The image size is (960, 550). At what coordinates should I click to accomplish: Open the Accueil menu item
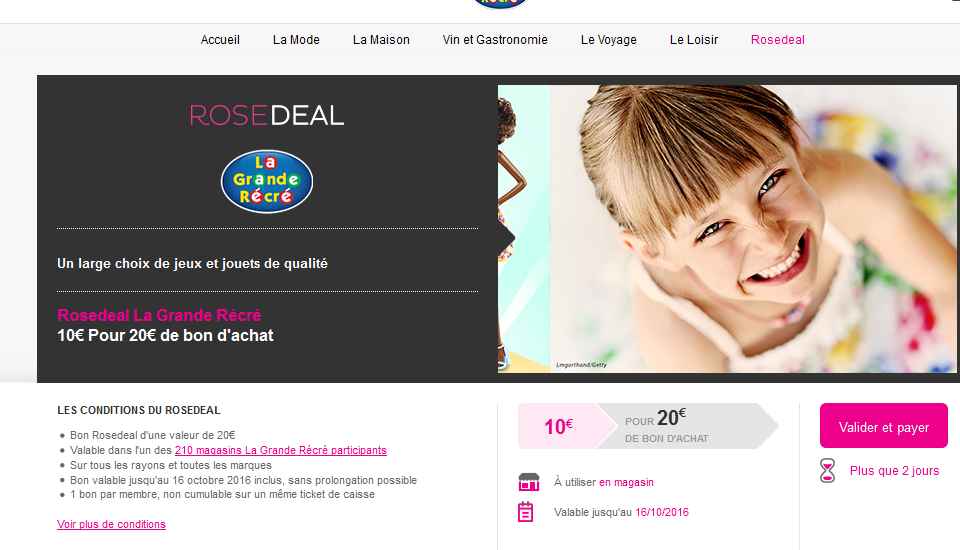[x=220, y=40]
